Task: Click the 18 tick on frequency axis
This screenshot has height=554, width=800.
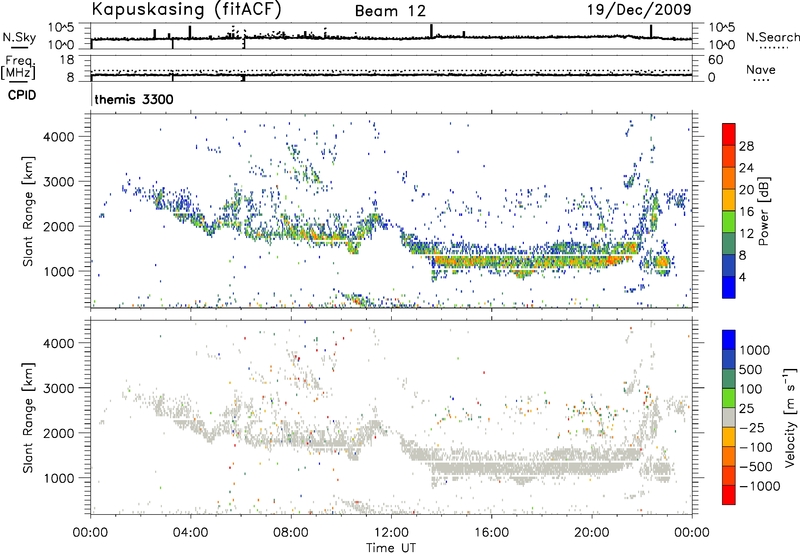Action: click(67, 60)
